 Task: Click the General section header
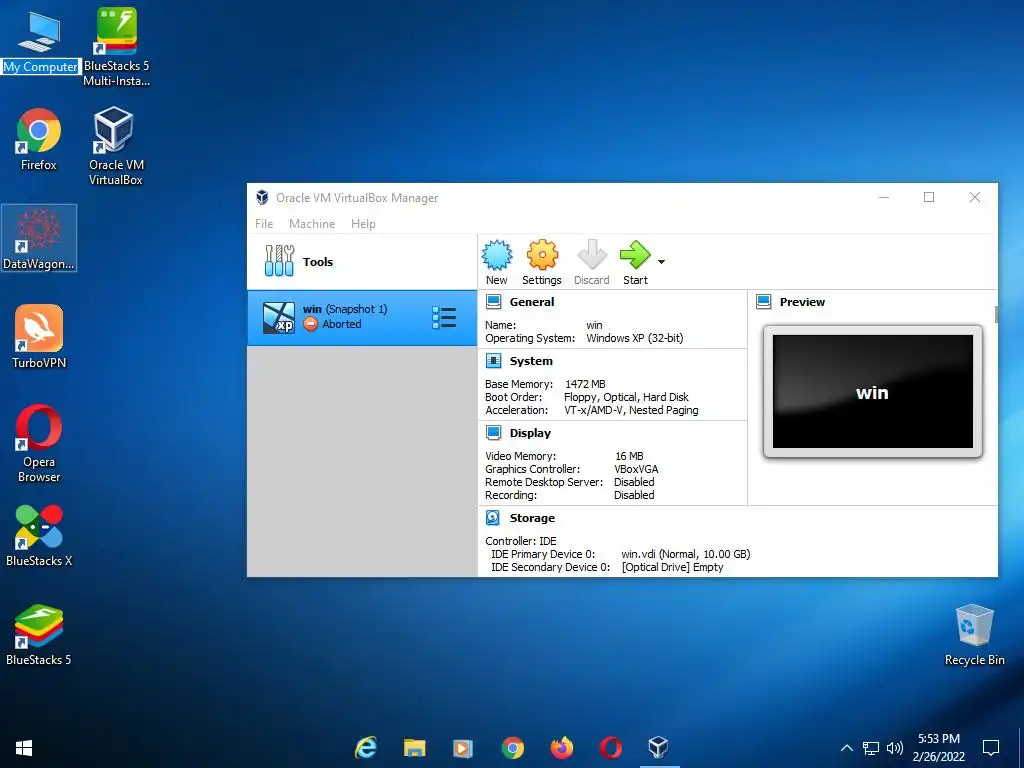[532, 302]
